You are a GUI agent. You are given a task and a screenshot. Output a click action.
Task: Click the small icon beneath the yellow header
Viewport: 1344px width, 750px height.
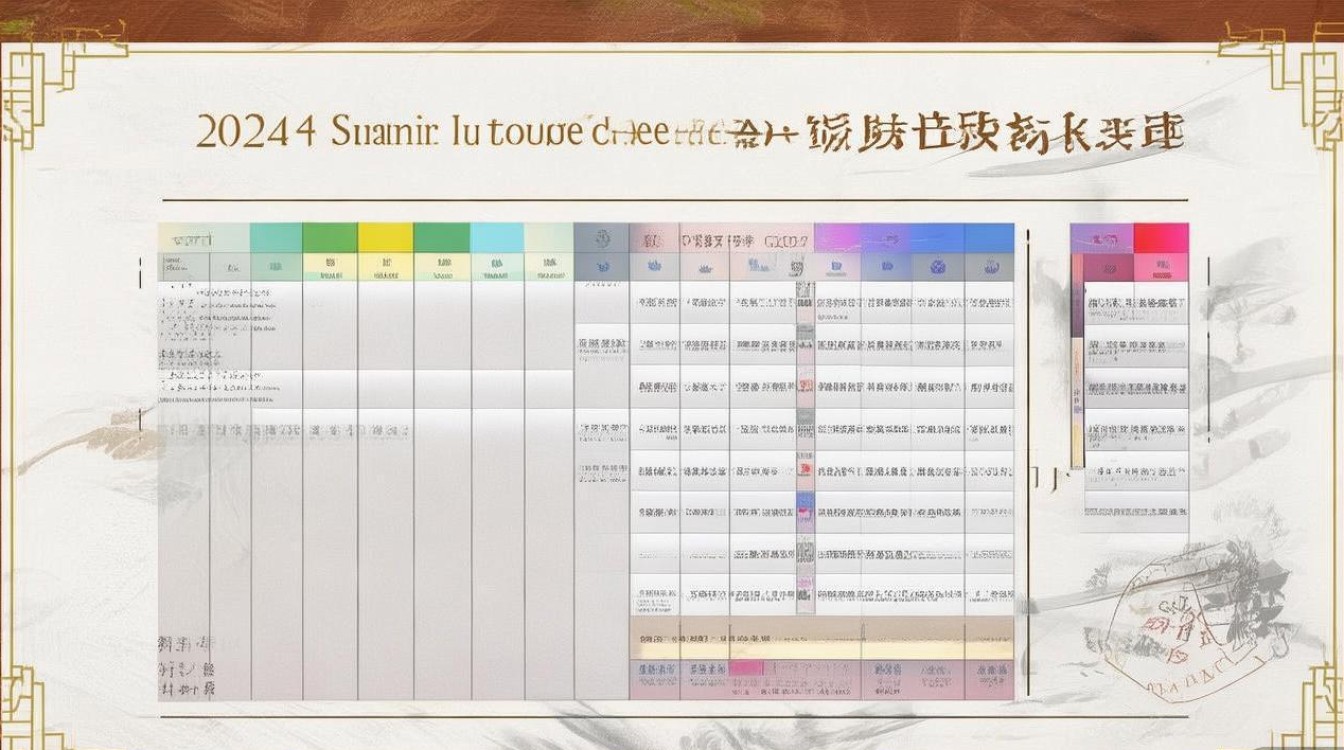385,267
